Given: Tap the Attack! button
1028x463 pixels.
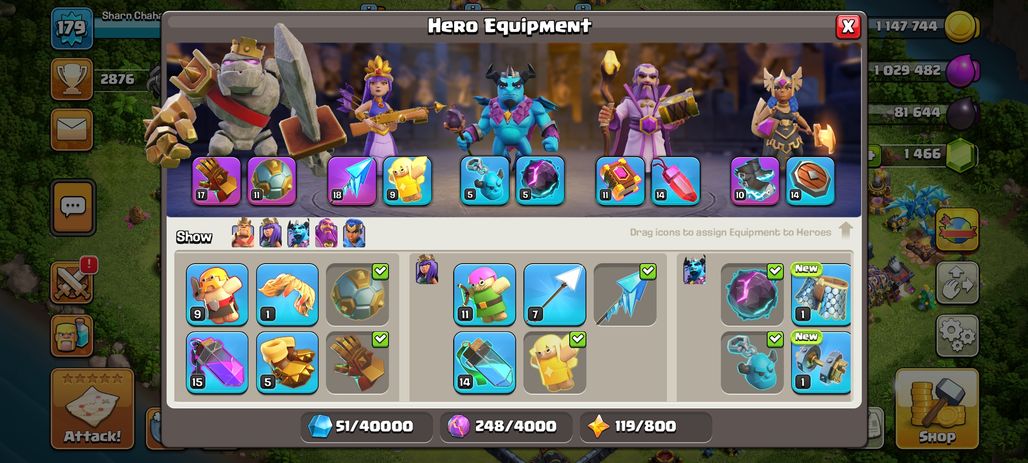Looking at the screenshot, I should coord(92,408).
